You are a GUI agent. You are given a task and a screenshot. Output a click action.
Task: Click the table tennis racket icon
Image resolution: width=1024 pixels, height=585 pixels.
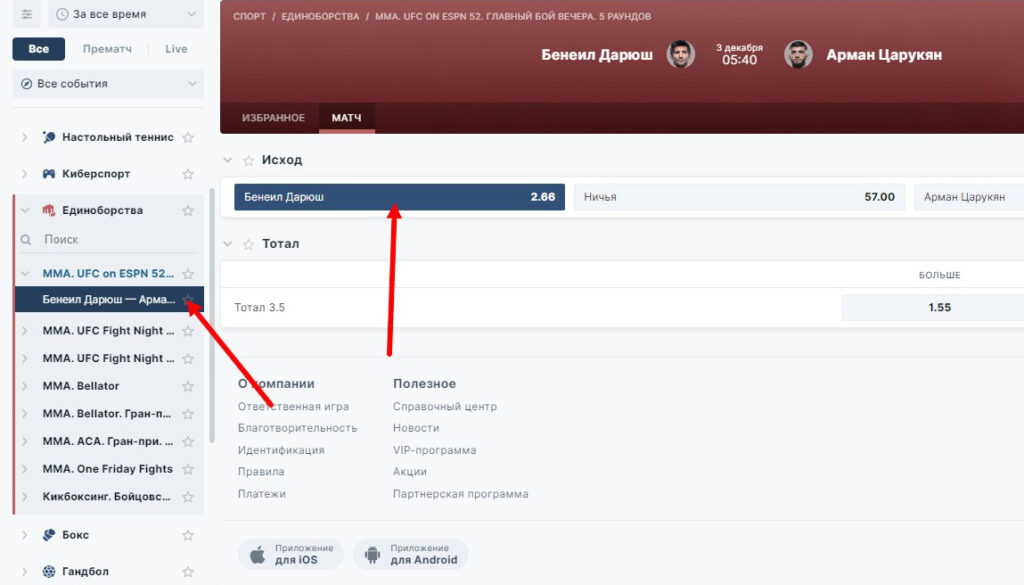click(49, 137)
